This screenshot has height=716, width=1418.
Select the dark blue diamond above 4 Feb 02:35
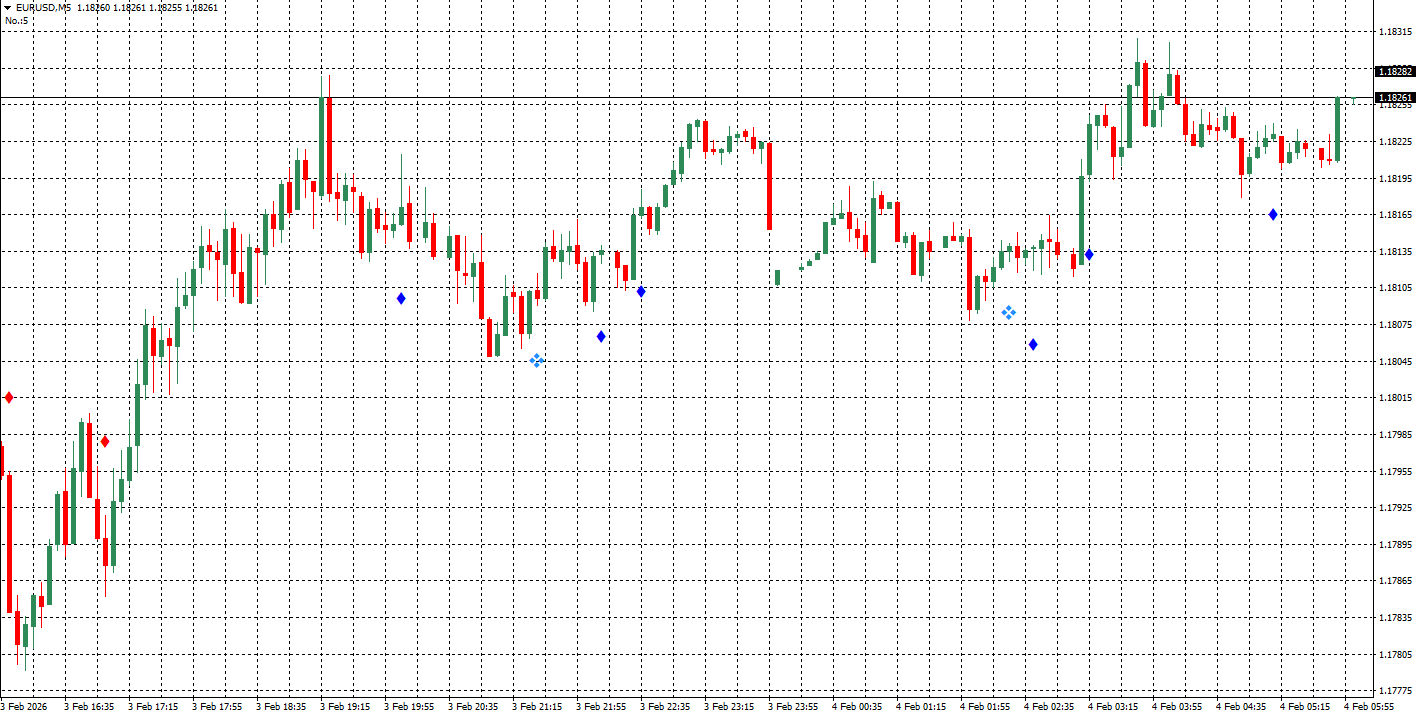tap(1033, 345)
